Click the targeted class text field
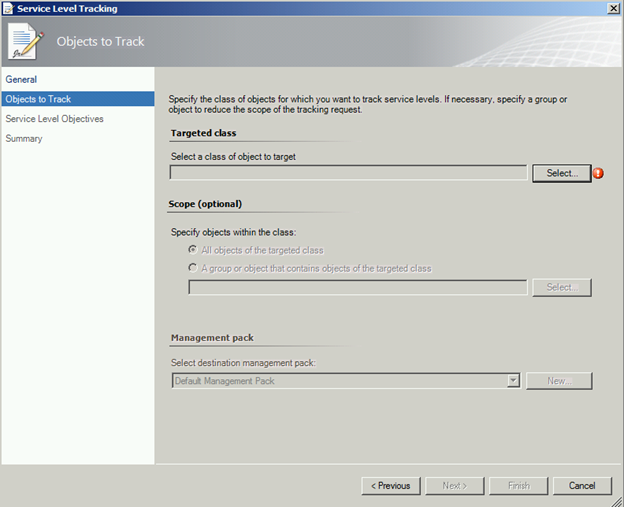Viewport: 624px width, 507px height. (x=349, y=173)
